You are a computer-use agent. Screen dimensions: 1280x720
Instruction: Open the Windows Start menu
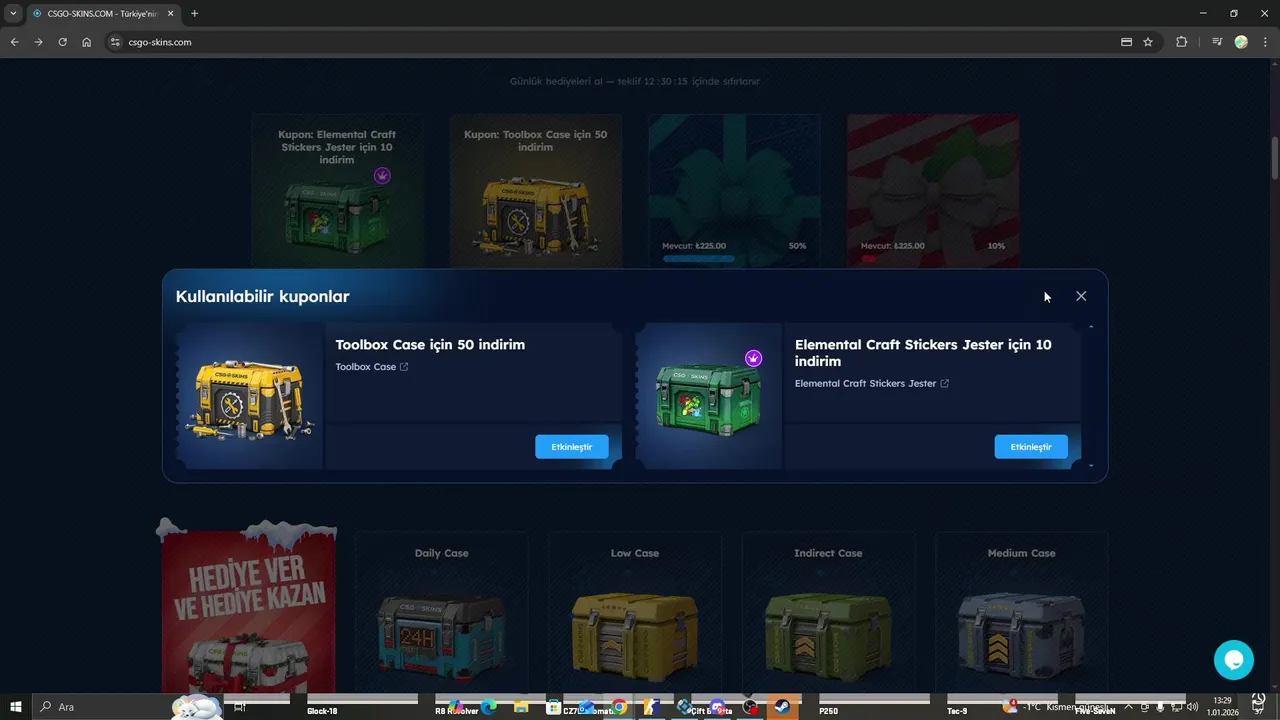coord(16,707)
